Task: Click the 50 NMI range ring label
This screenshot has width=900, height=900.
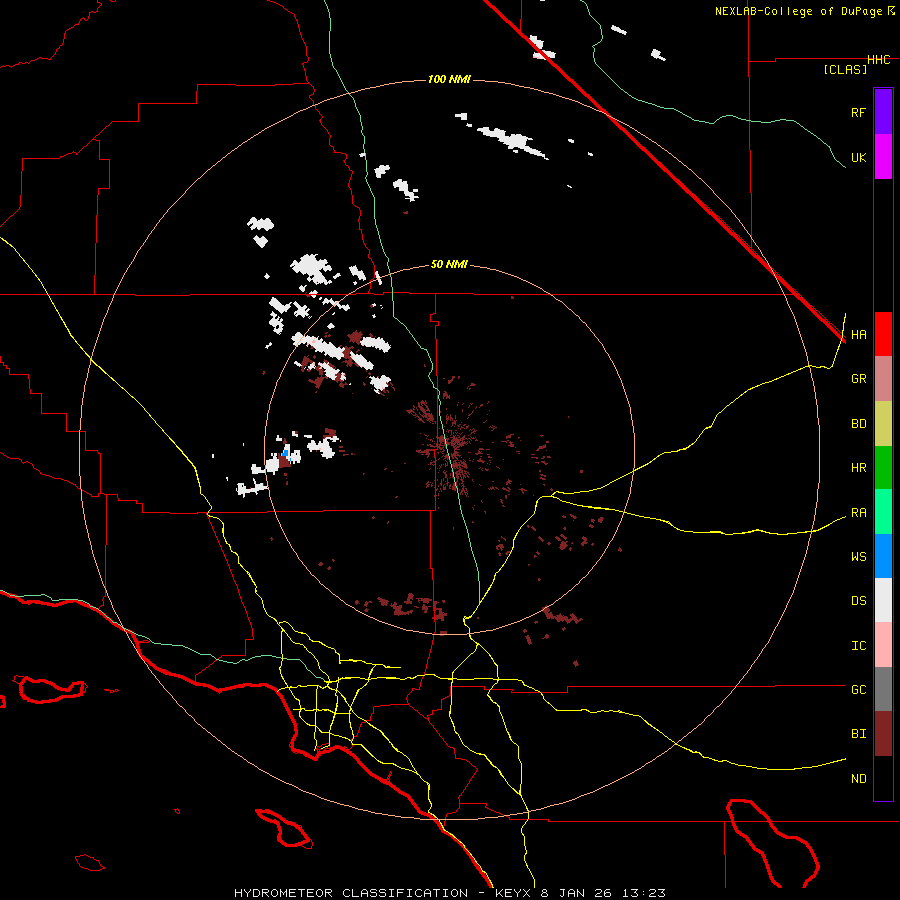Action: [449, 264]
